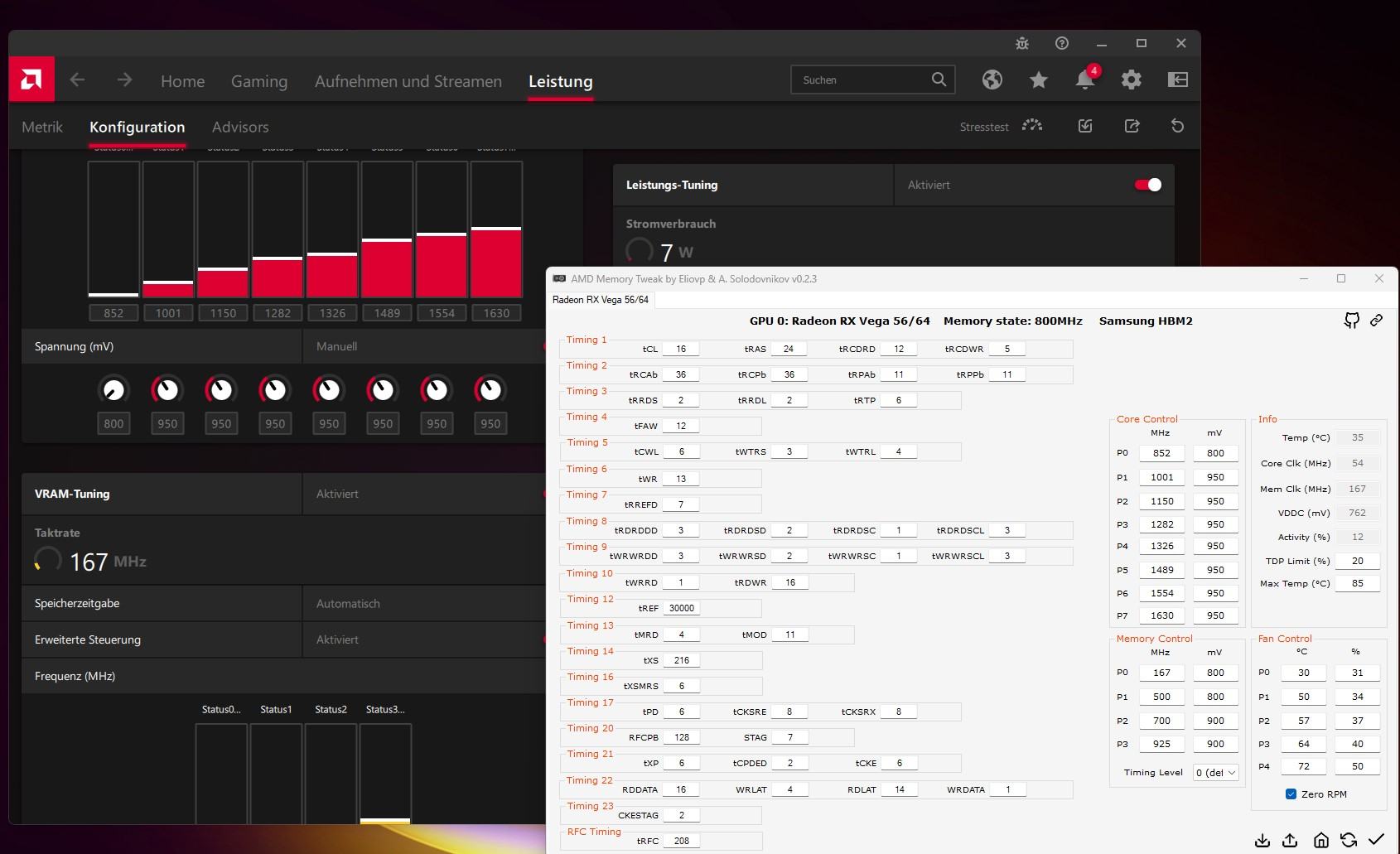Image resolution: width=1400 pixels, height=854 pixels.
Task: Start the Stresstest gauge icon
Action: tap(1032, 126)
